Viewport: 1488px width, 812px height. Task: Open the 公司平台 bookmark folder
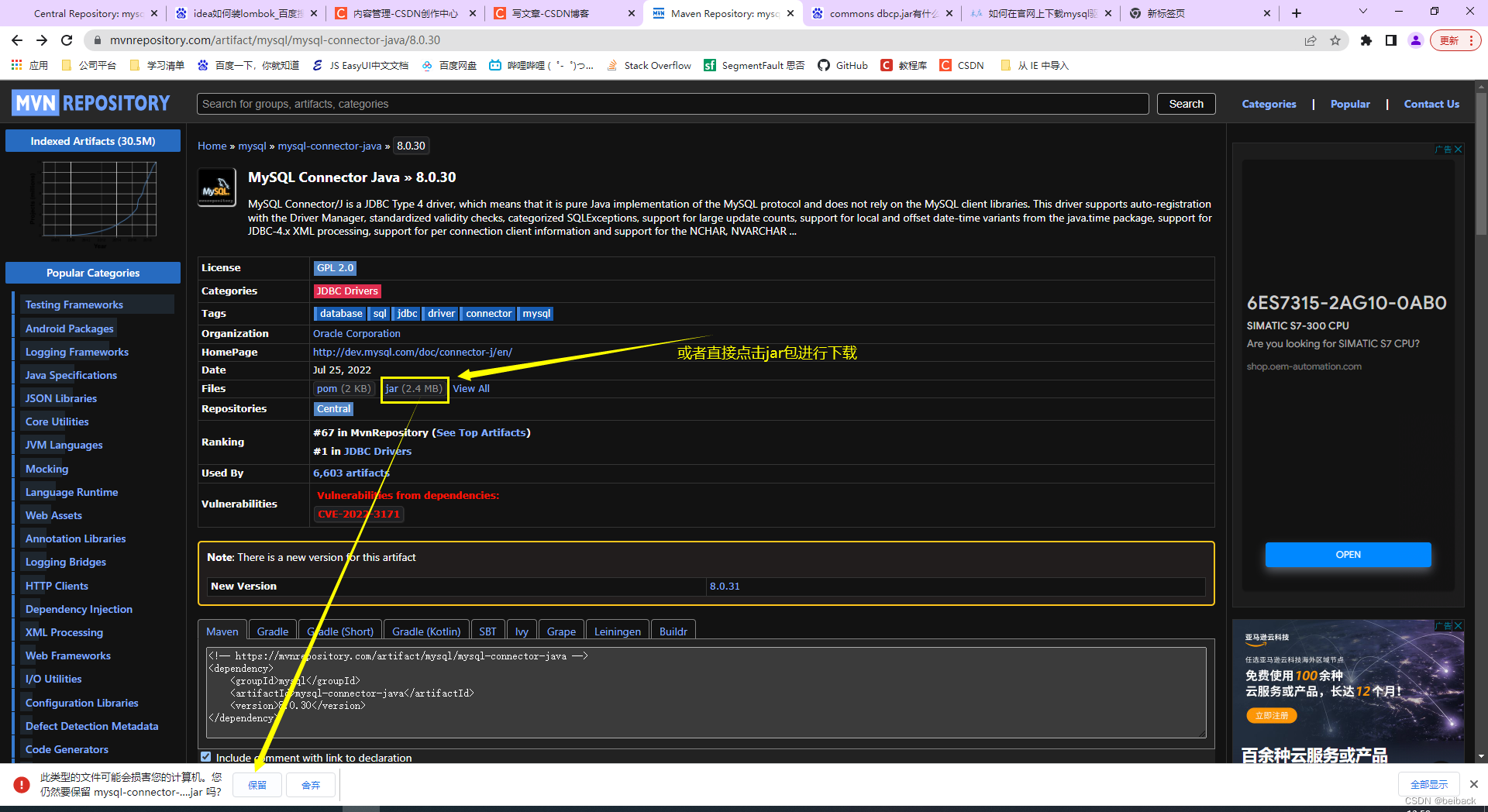click(88, 65)
